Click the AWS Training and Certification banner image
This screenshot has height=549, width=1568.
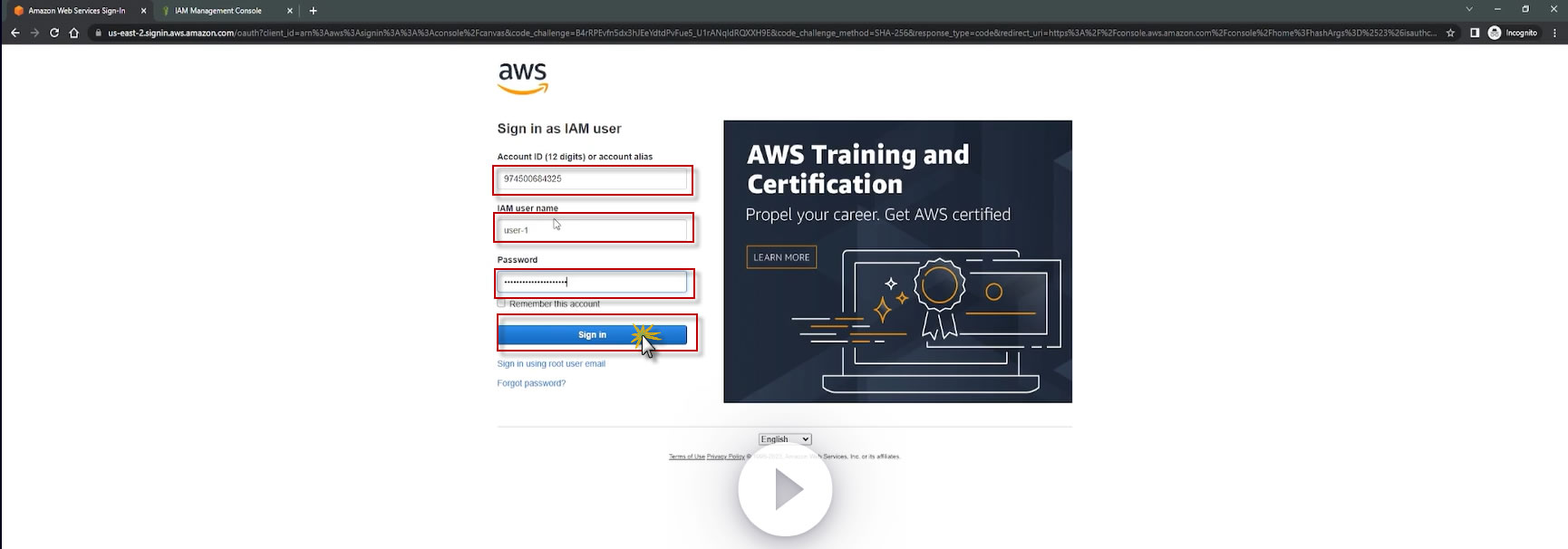[897, 262]
